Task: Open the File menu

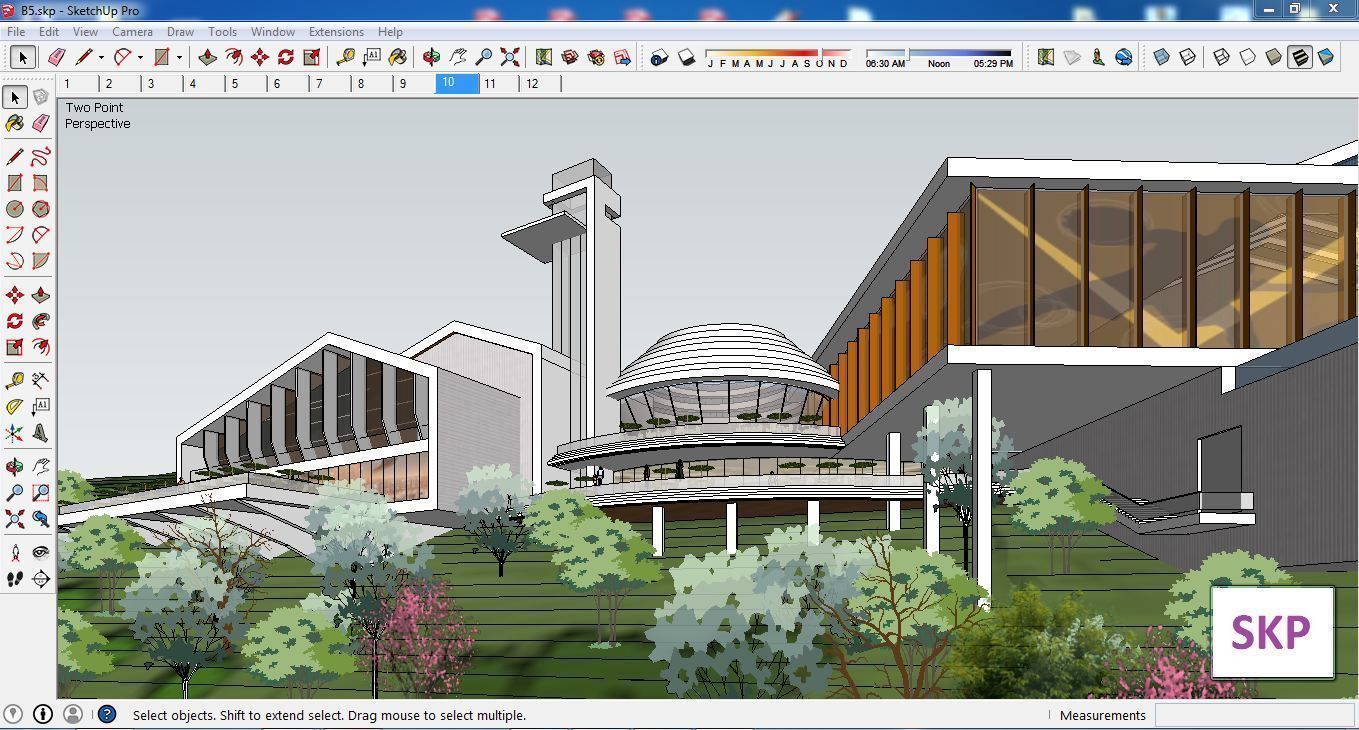Action: coord(16,31)
